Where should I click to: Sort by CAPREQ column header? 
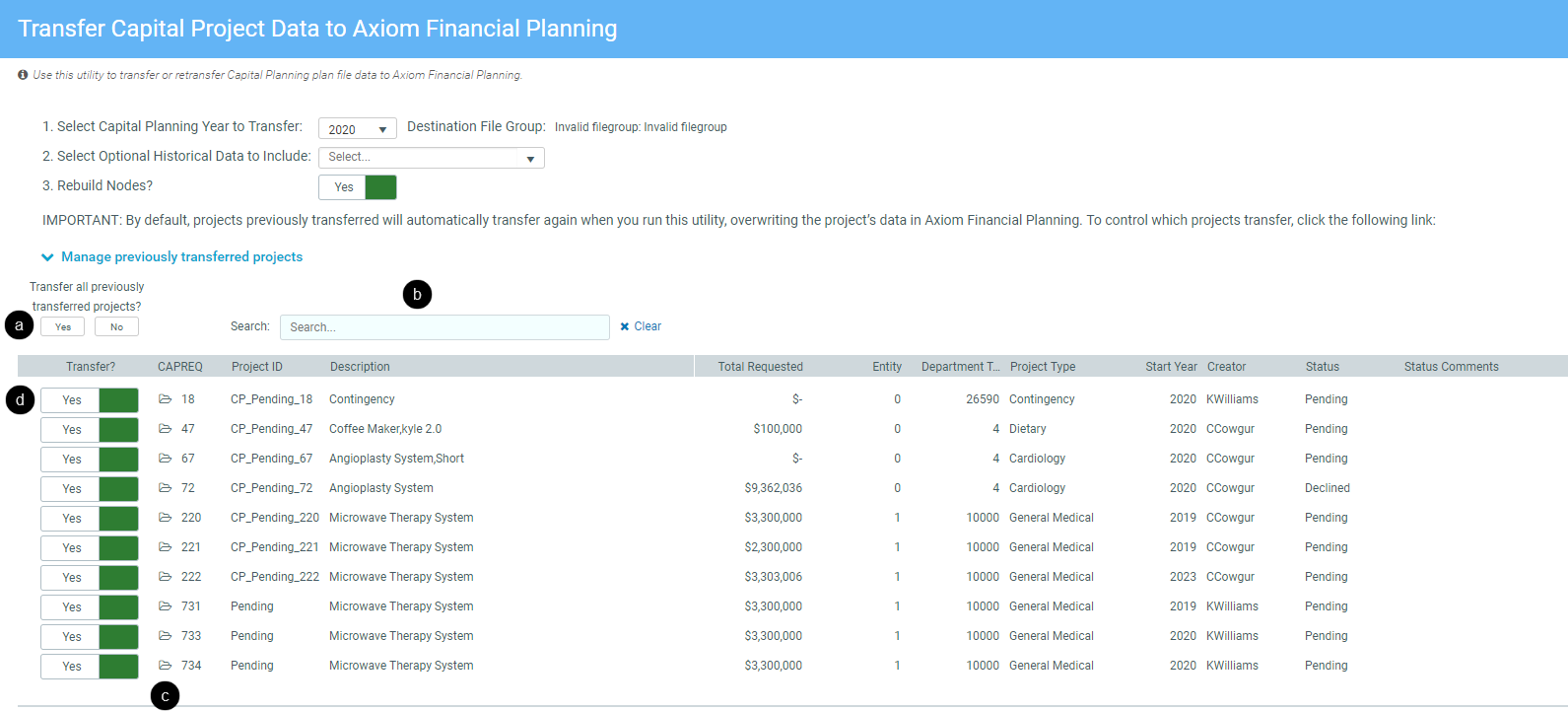click(180, 367)
